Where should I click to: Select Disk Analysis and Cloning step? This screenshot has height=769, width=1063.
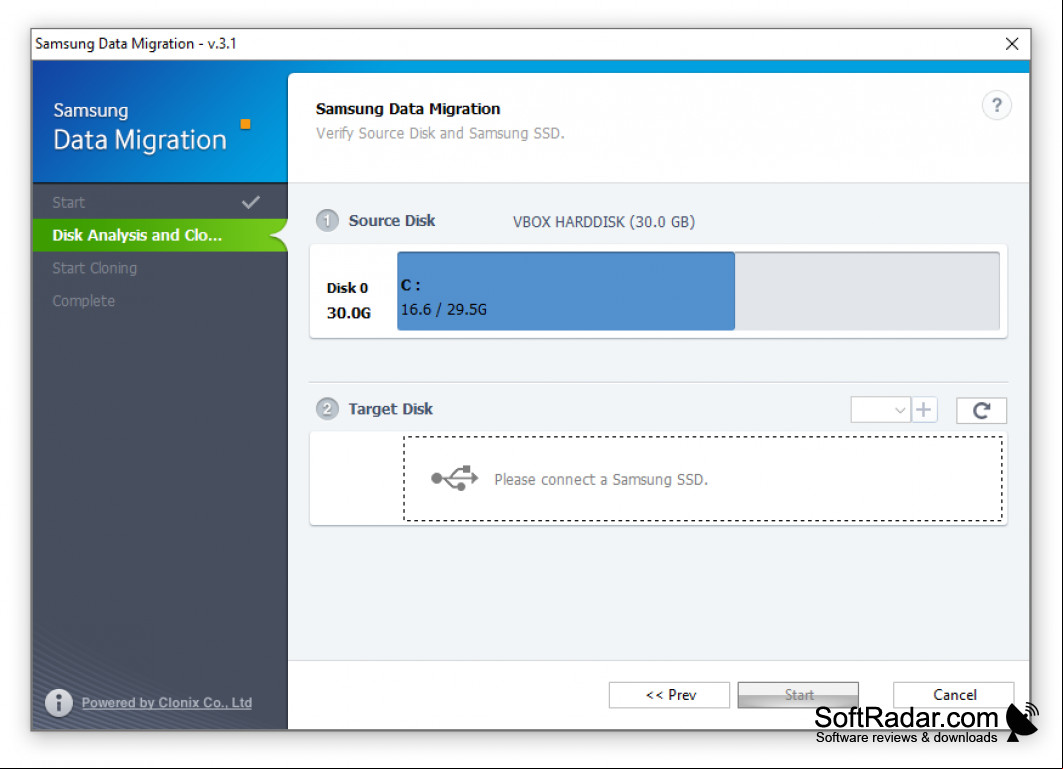tap(160, 235)
